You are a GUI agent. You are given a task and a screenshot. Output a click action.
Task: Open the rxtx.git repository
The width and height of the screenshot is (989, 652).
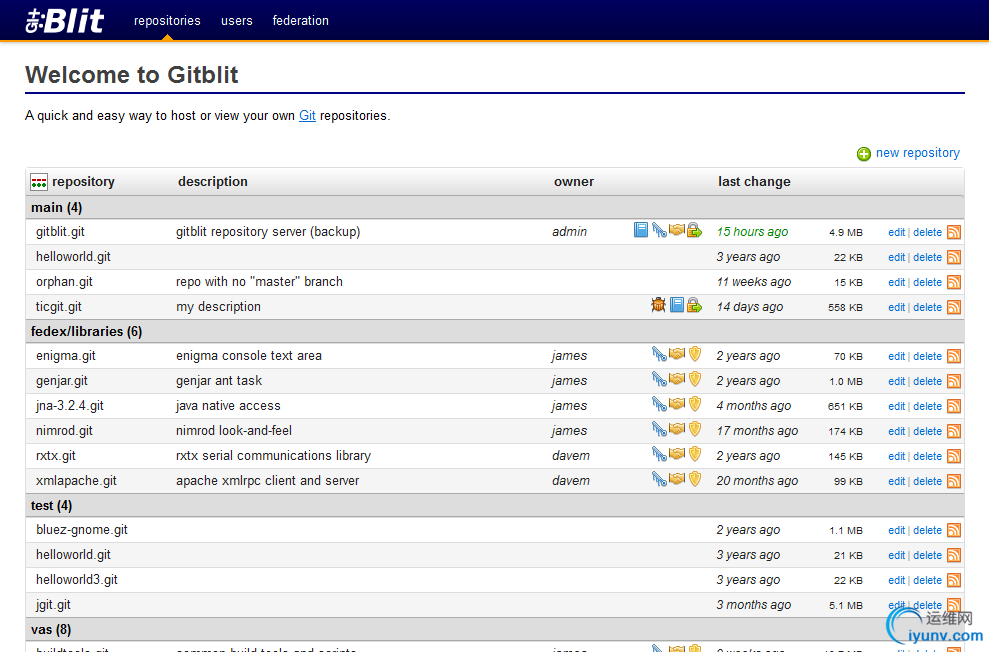click(56, 455)
